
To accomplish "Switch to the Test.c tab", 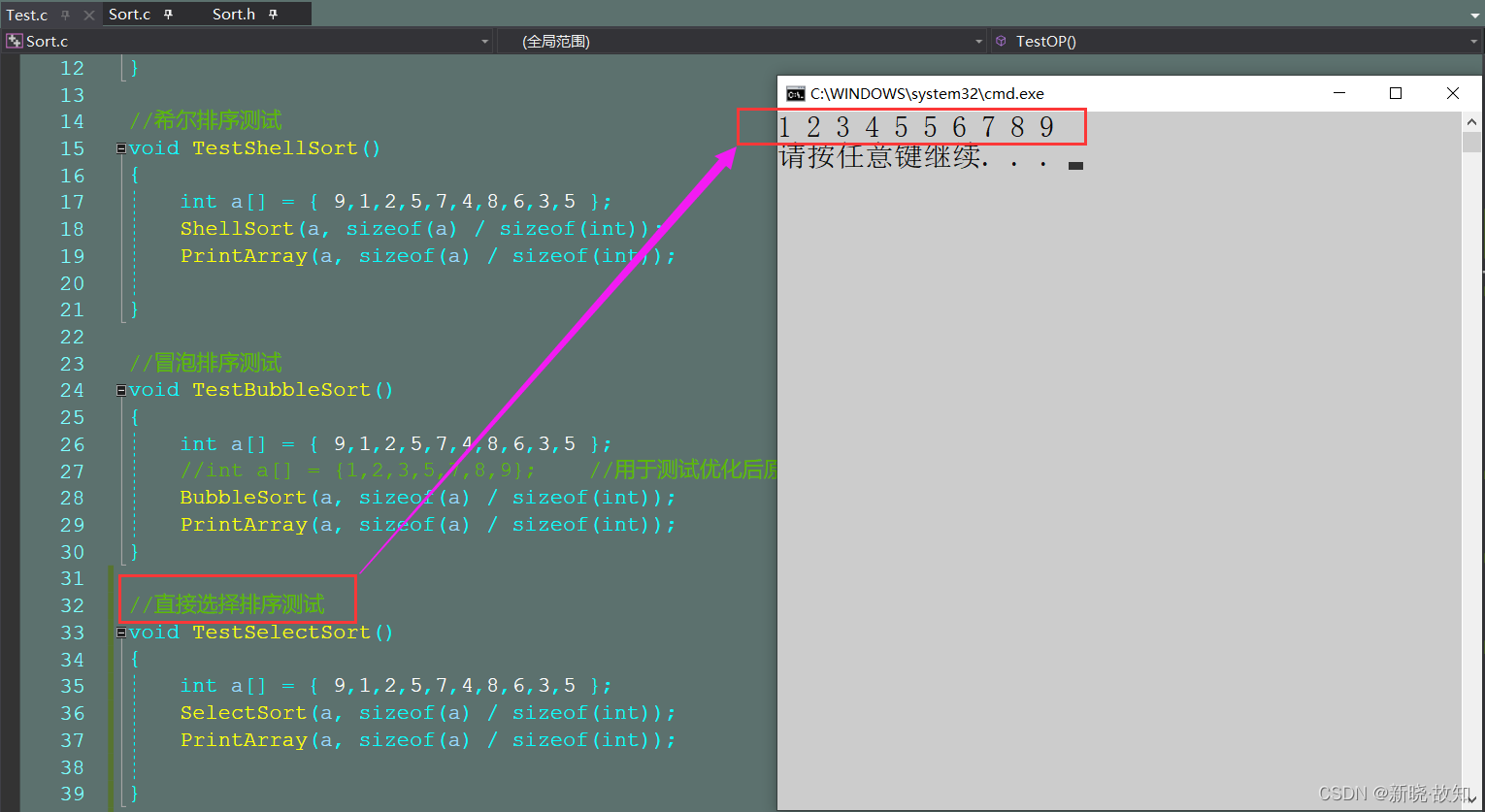I will (x=27, y=16).
